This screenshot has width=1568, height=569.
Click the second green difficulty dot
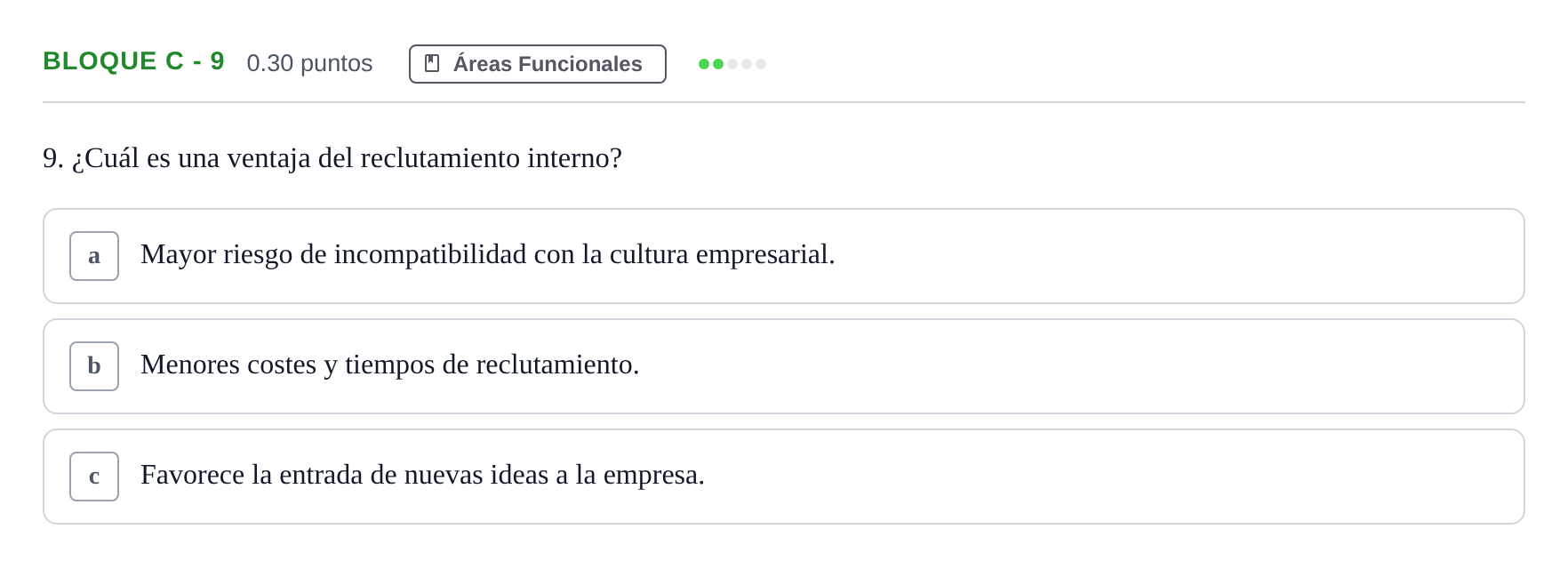tap(718, 64)
